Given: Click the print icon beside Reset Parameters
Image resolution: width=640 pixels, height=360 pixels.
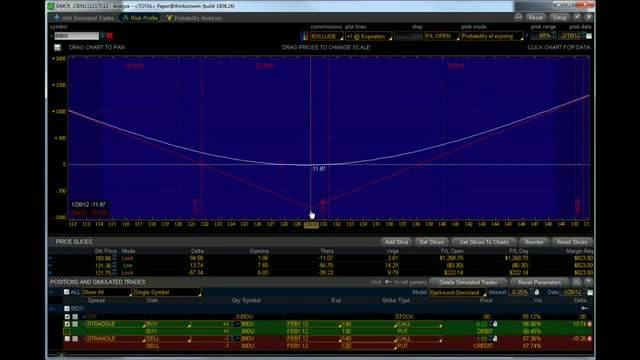Looking at the screenshot, I should (577, 282).
